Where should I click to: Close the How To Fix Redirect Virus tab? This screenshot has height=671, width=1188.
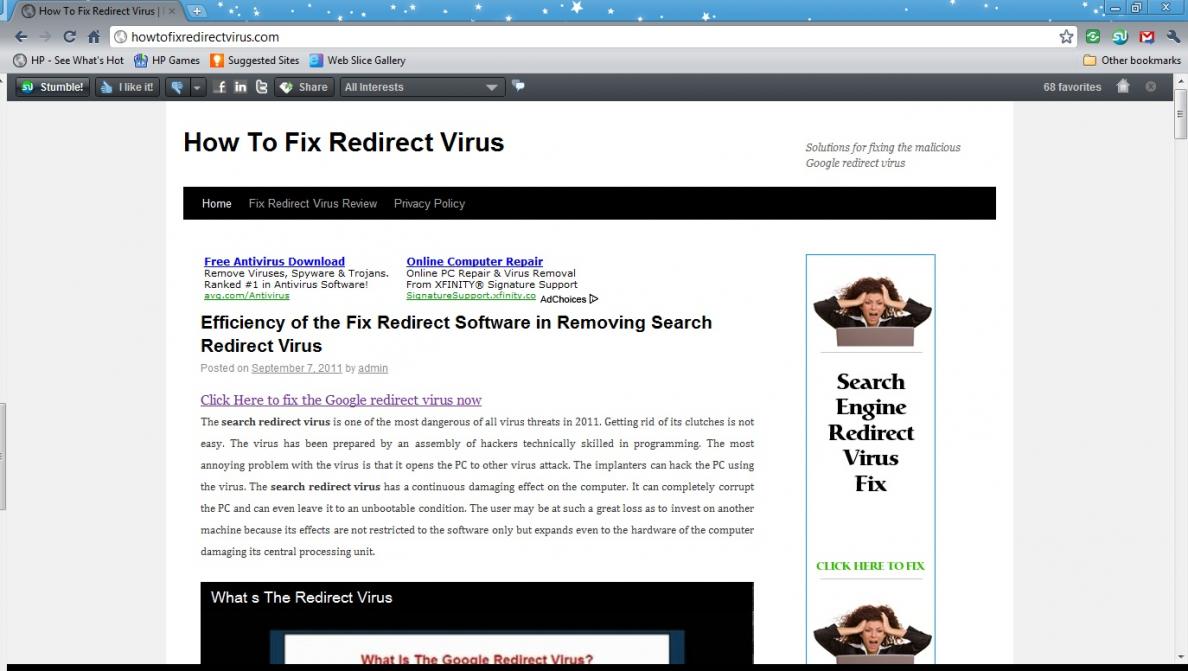click(x=172, y=11)
